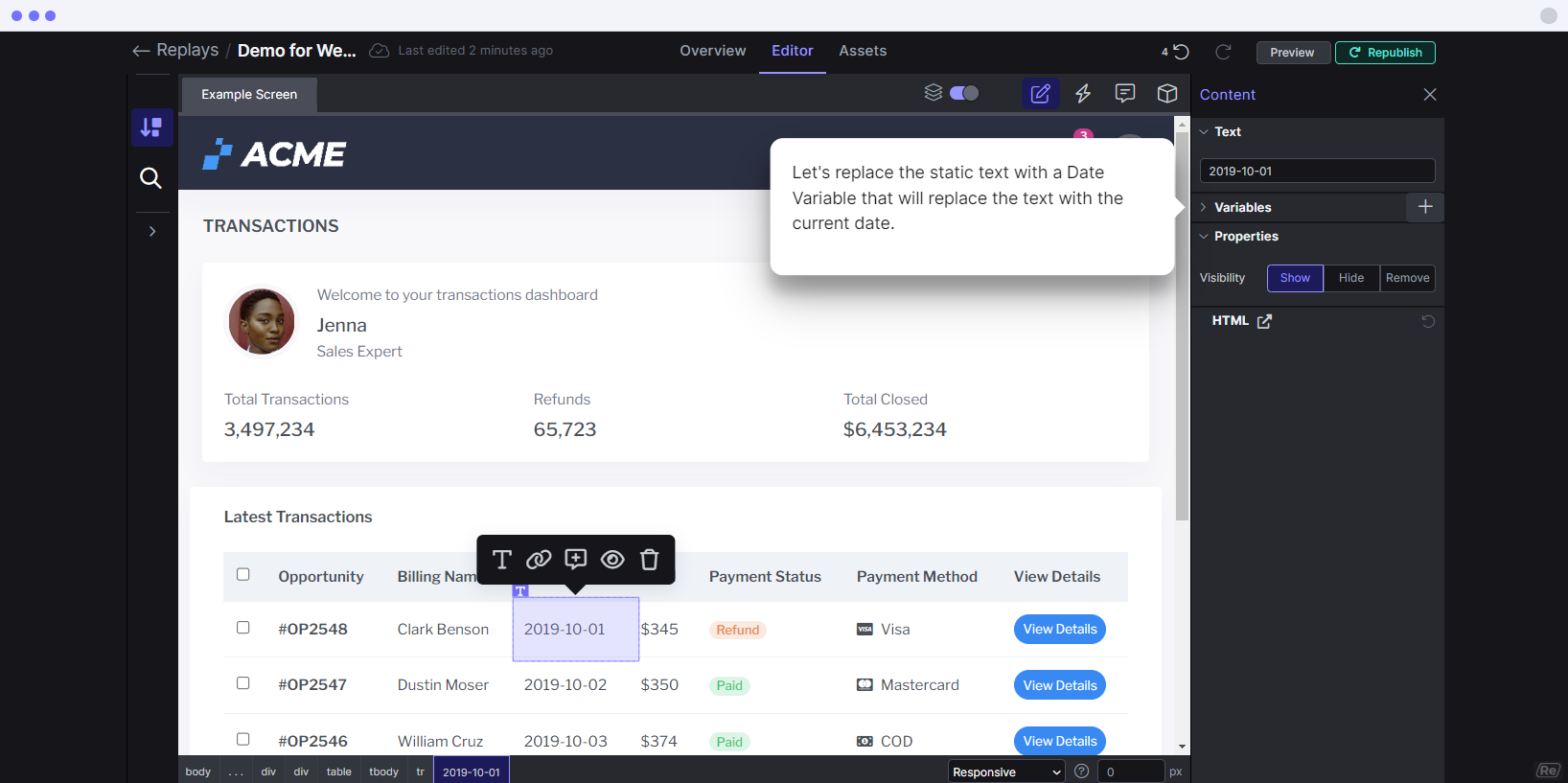Image resolution: width=1568 pixels, height=783 pixels.
Task: Check the checkbox for row #OP2548
Action: [x=243, y=628]
